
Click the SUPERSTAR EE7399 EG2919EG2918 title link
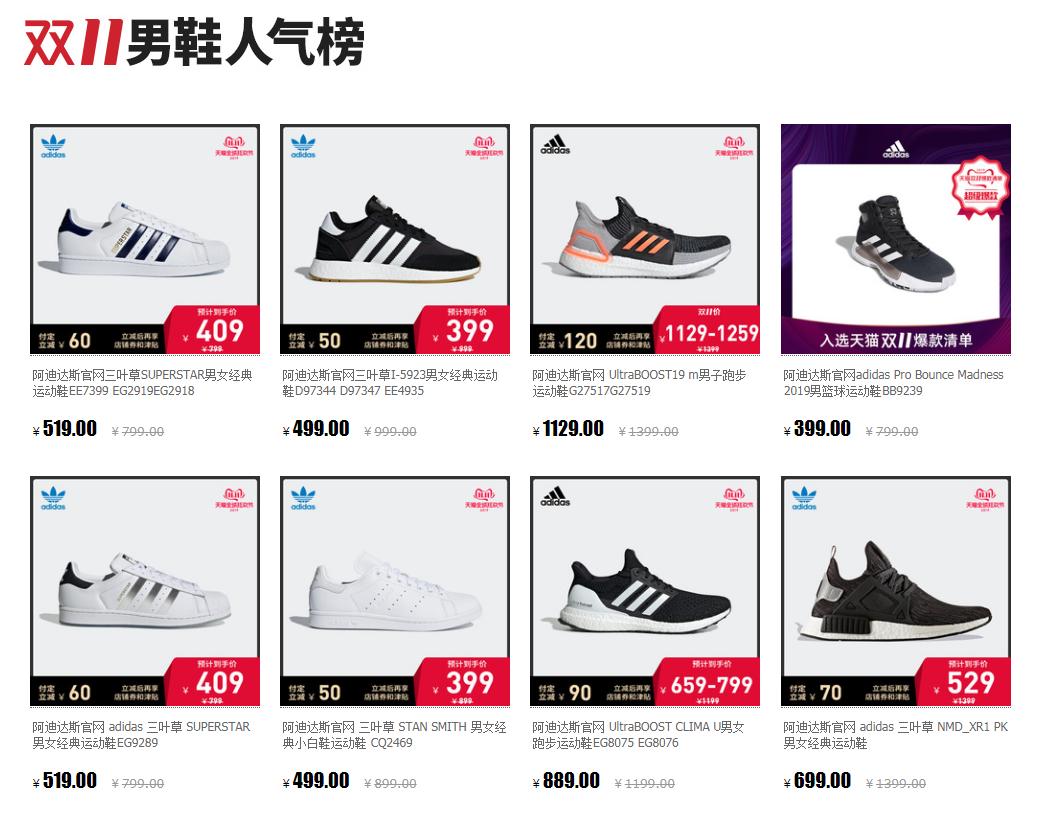(142, 383)
